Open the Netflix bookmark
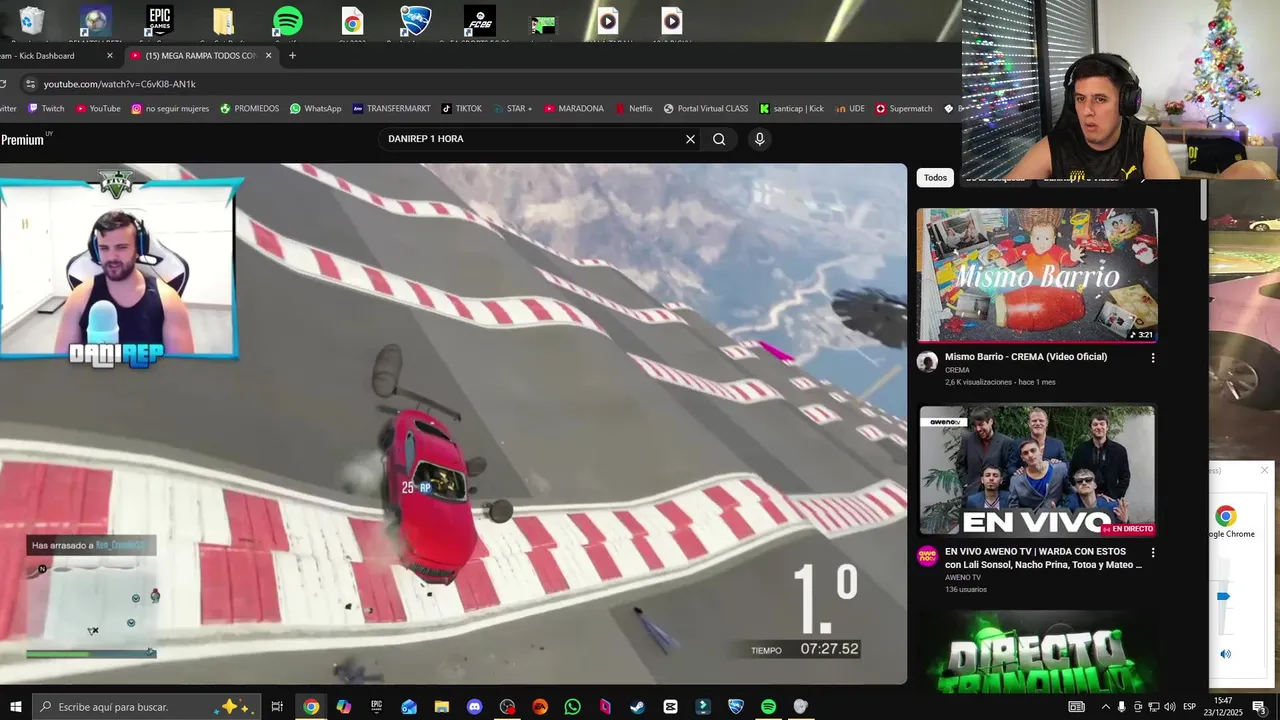This screenshot has width=1280, height=720. click(x=633, y=109)
